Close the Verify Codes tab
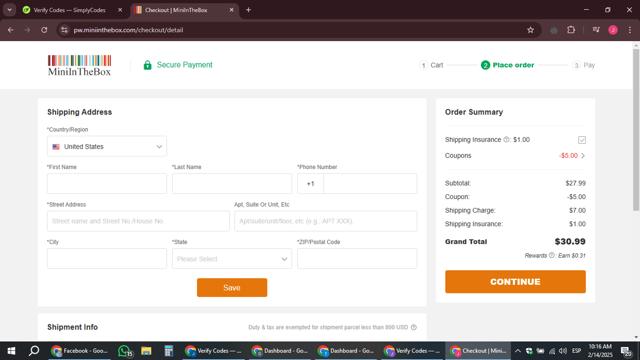 120,10
